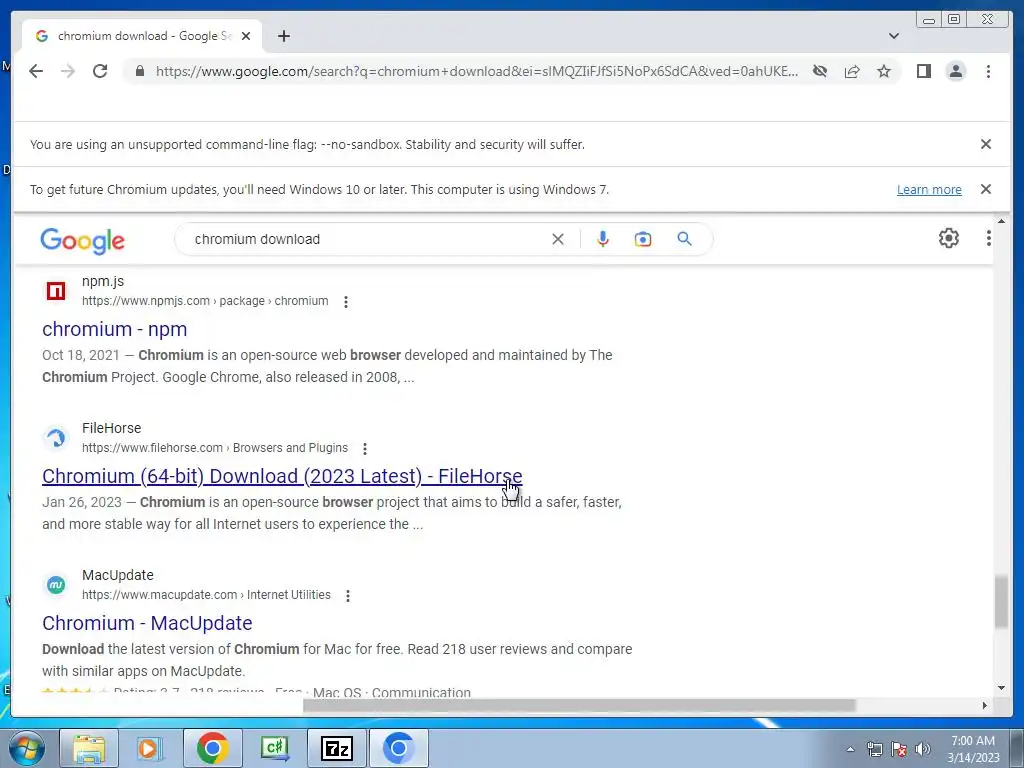The image size is (1024, 768).
Task: Dismiss the no-sandbox warning bar
Action: (x=986, y=144)
